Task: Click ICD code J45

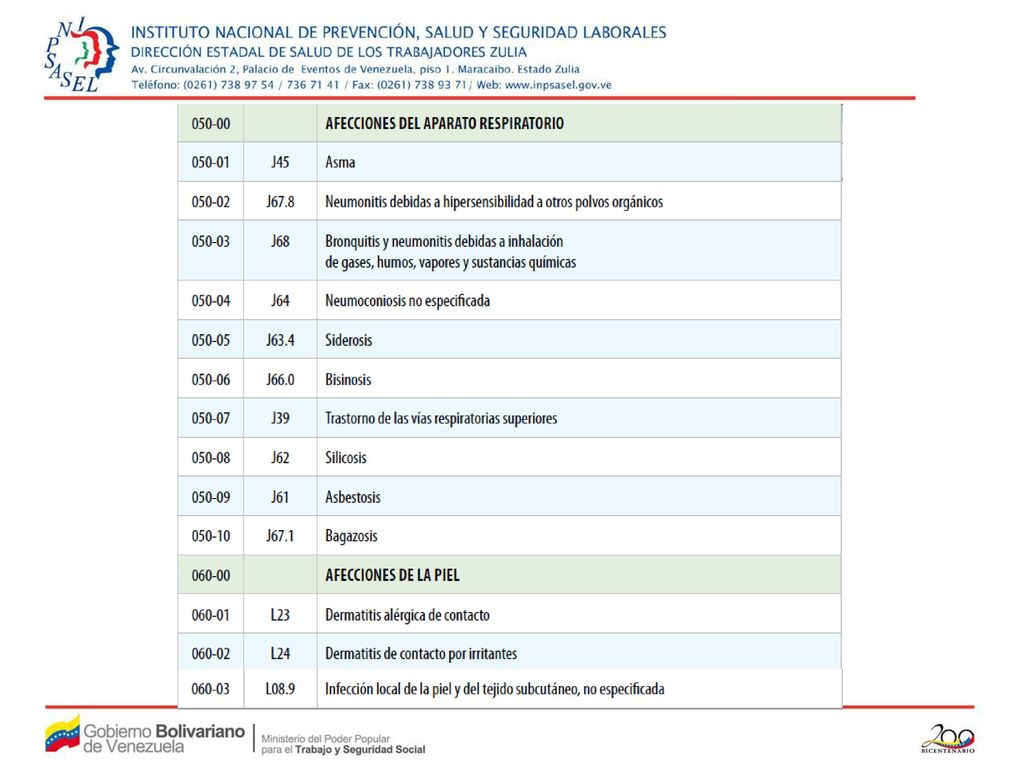Action: click(280, 162)
